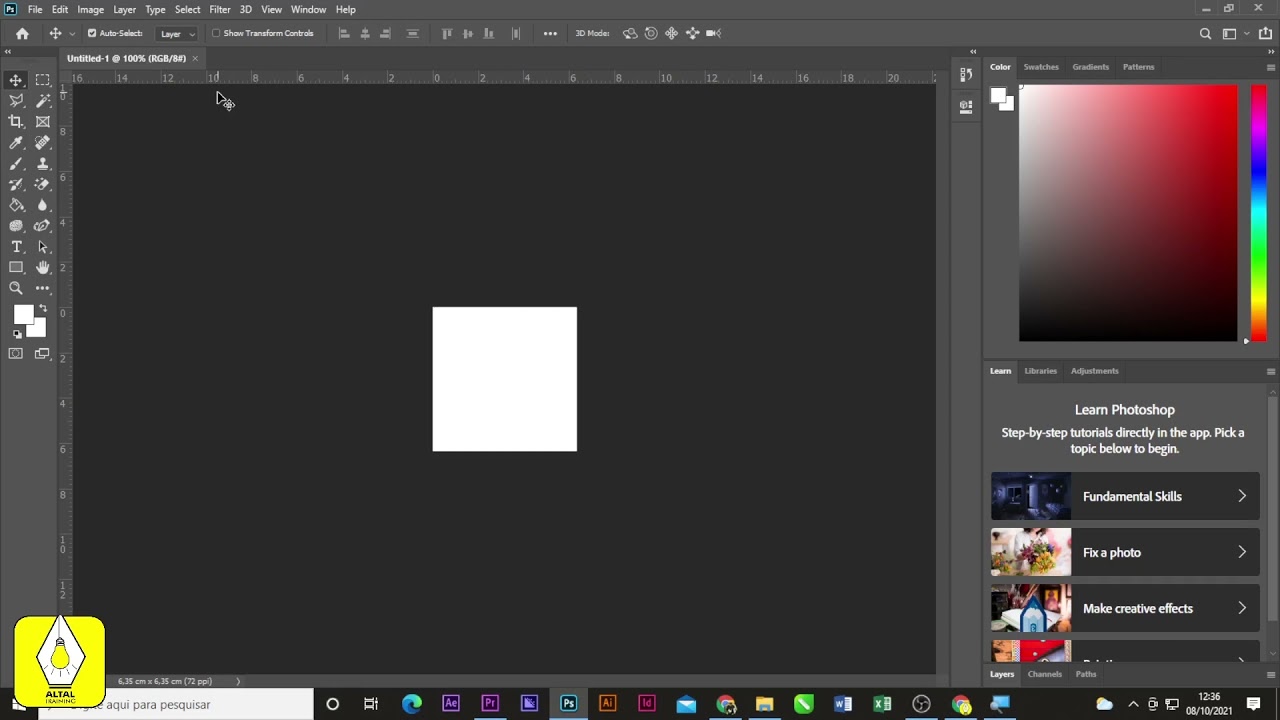Select the Zoom tool
This screenshot has width=1280, height=720.
16,288
